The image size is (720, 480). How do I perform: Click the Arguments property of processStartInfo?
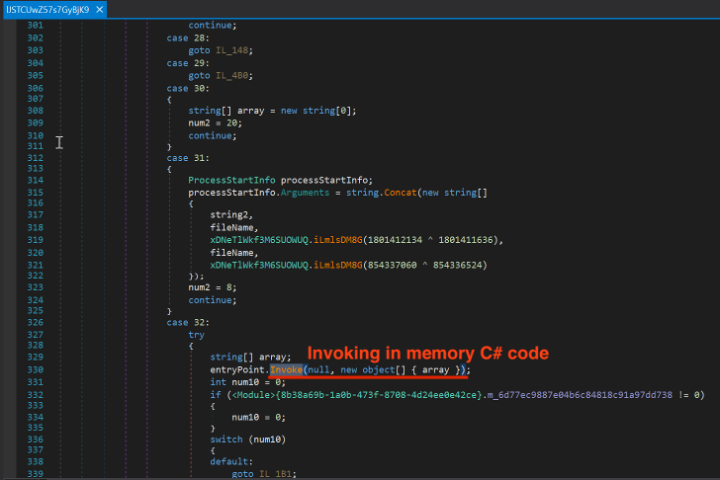point(316,192)
